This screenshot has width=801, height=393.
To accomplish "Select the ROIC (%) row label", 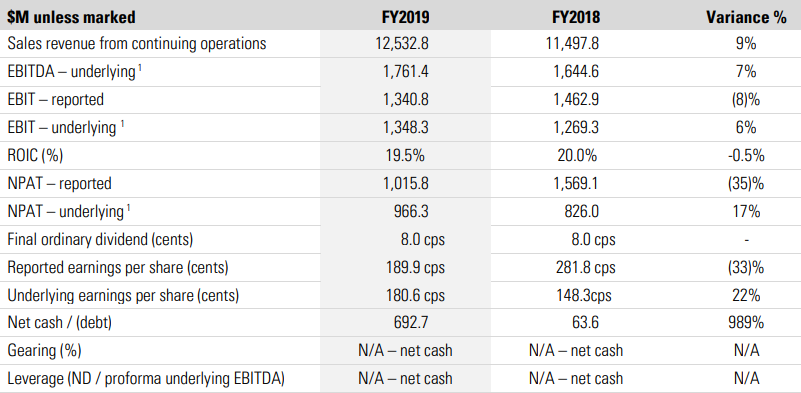I will click(x=35, y=155).
